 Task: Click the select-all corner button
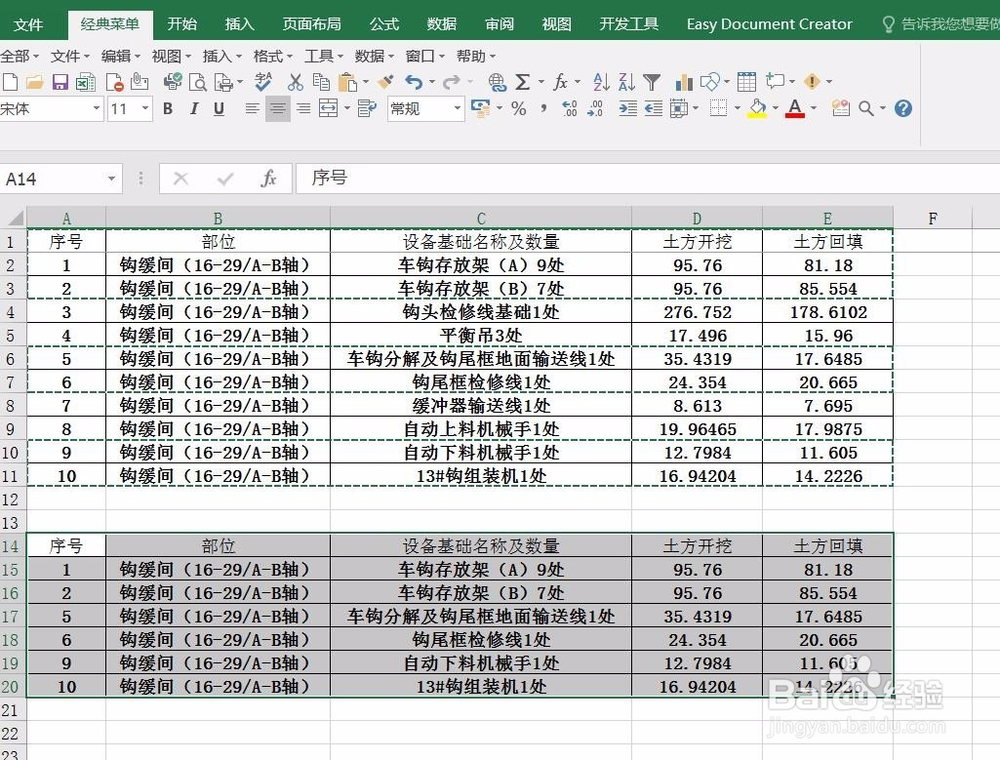(13, 218)
